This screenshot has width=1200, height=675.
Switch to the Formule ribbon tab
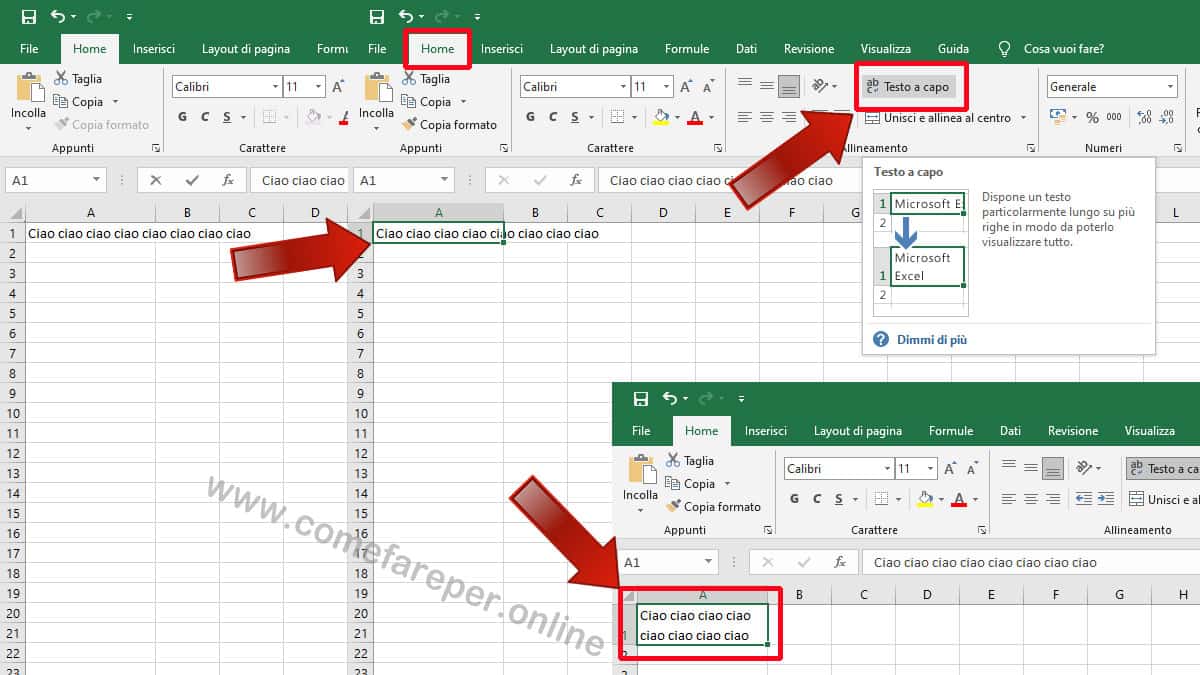pyautogui.click(x=687, y=48)
